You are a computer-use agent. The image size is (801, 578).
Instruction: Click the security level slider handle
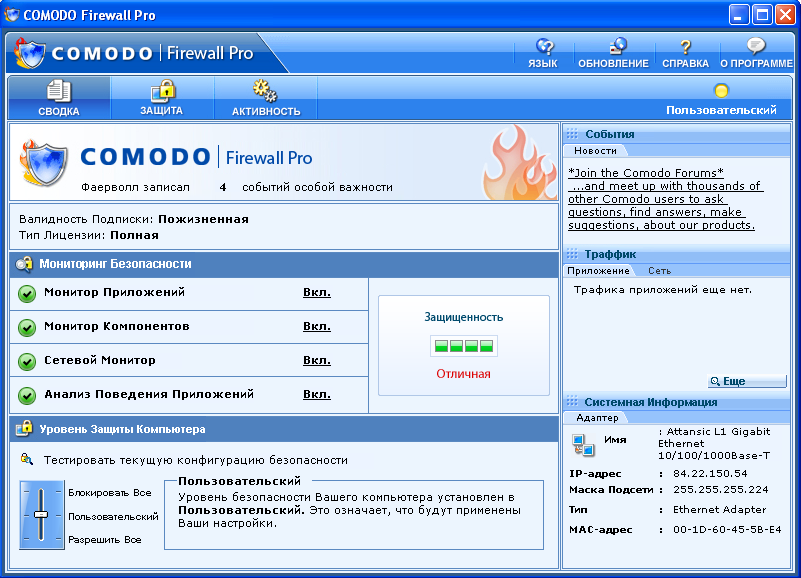coord(41,514)
